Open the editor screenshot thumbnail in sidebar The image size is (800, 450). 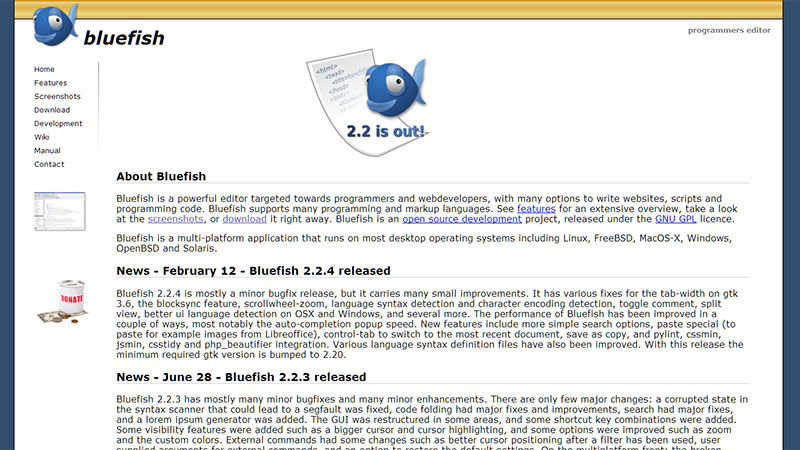click(60, 211)
